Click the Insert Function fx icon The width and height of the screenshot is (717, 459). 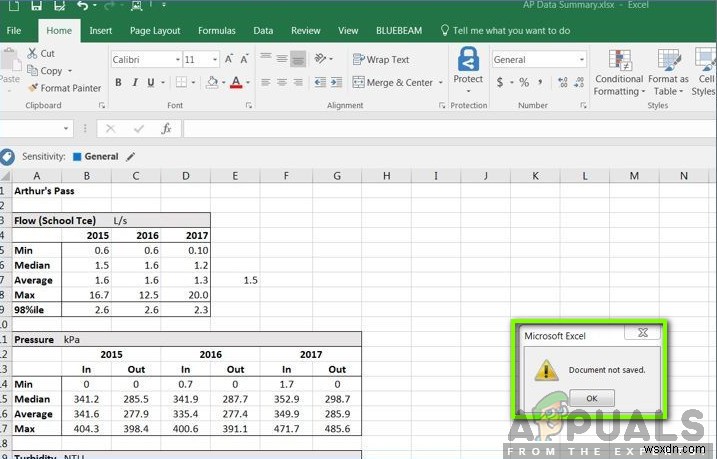[166, 129]
